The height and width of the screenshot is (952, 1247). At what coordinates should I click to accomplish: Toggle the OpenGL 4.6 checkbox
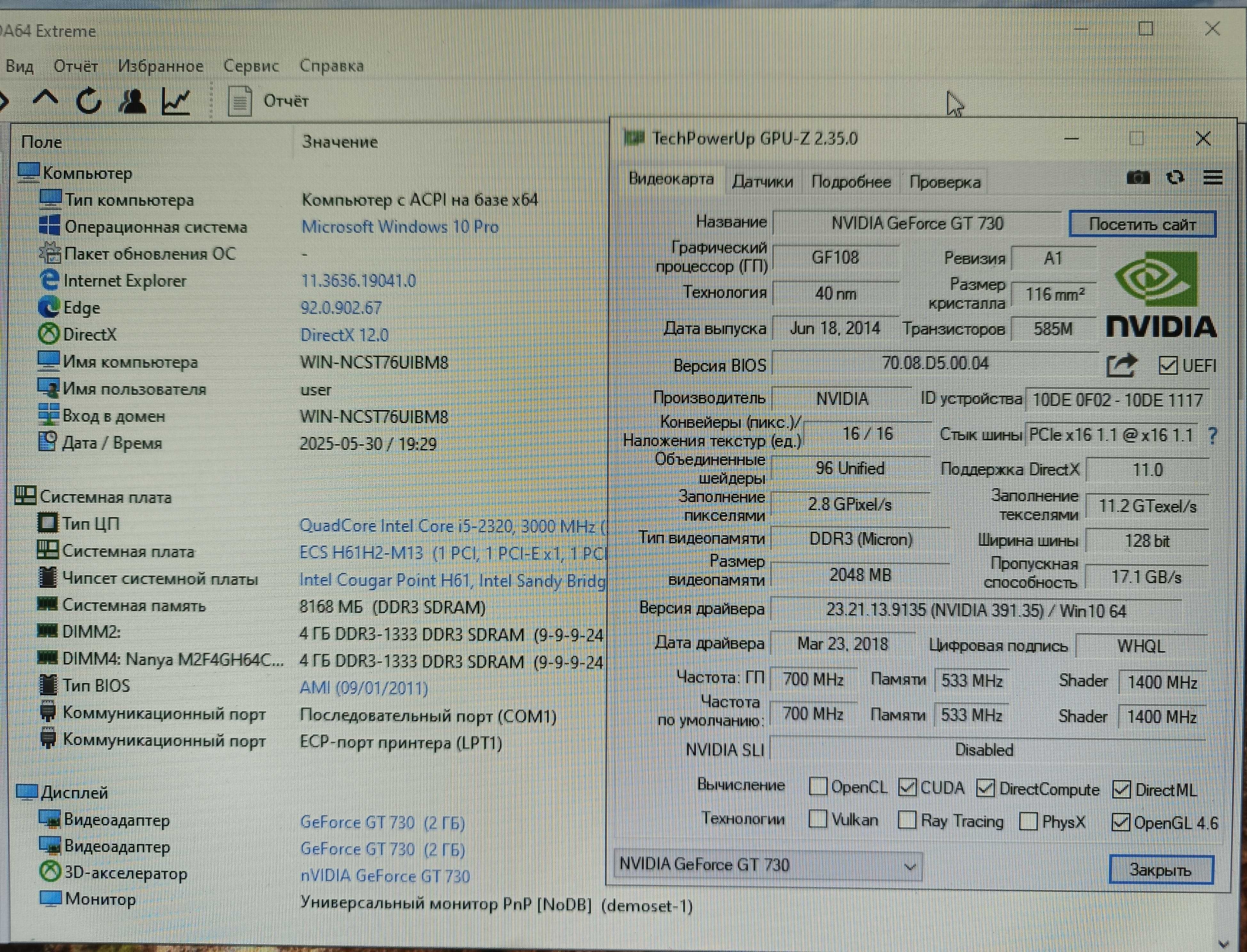pos(1121,823)
